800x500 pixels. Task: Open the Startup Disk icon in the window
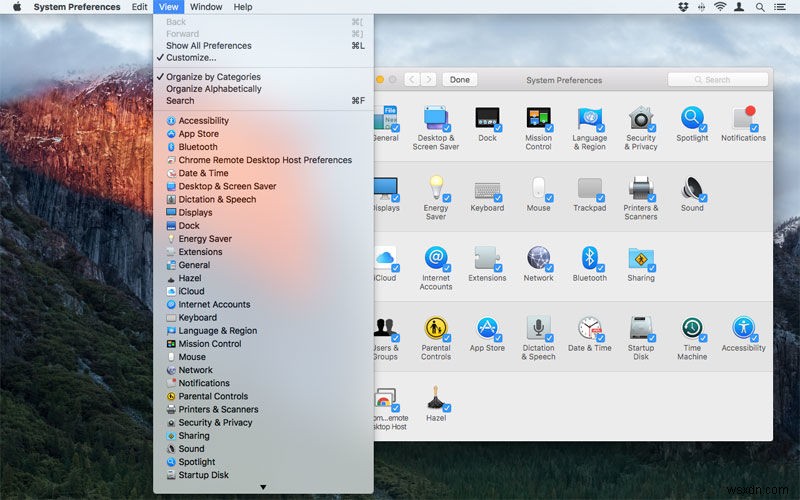click(x=640, y=328)
